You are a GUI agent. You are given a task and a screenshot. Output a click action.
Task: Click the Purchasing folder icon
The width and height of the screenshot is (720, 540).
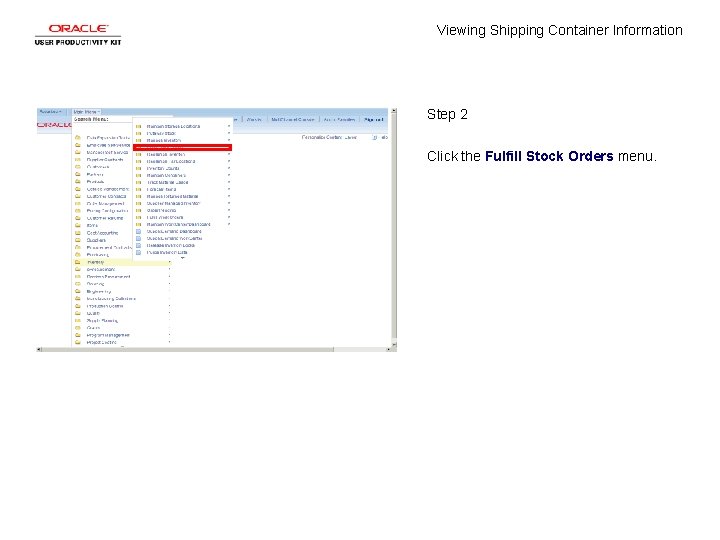[x=78, y=254]
